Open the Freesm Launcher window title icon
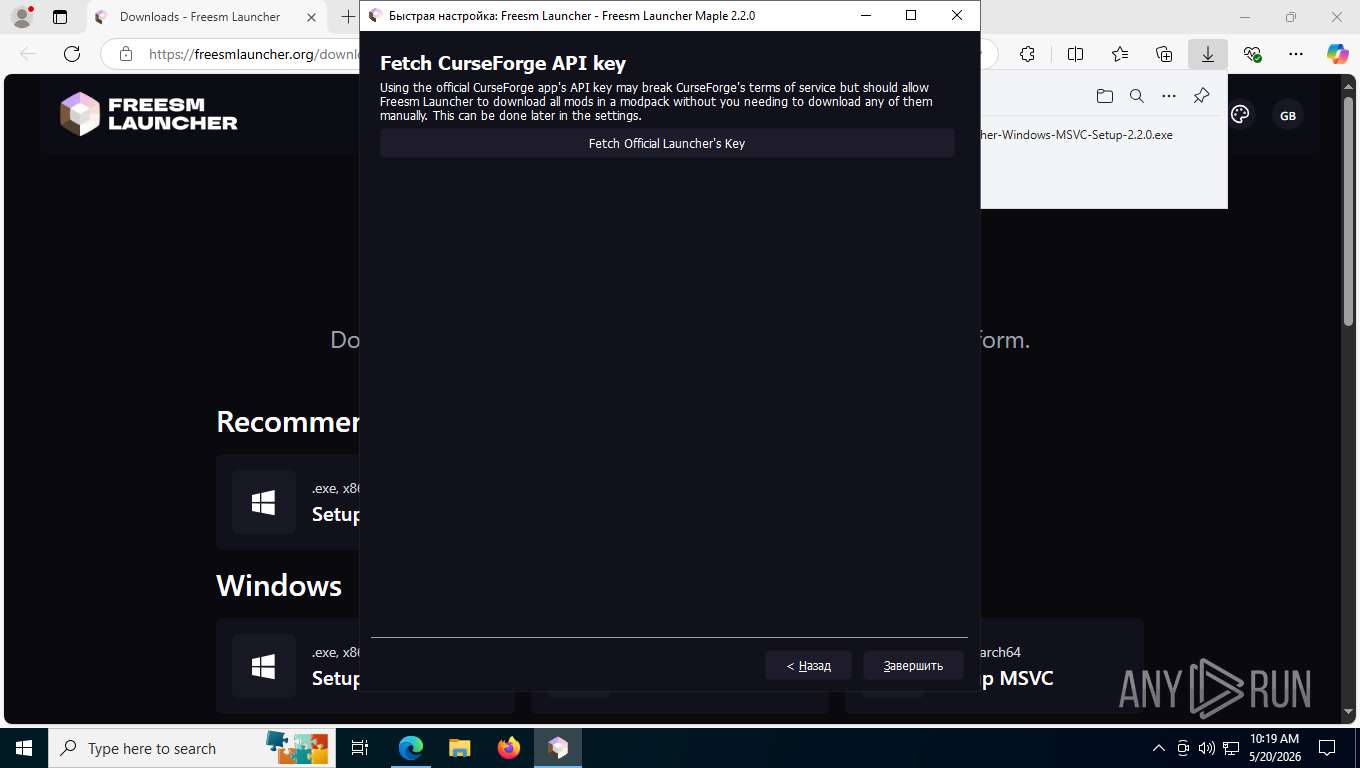Viewport: 1360px width, 768px height. click(x=375, y=15)
